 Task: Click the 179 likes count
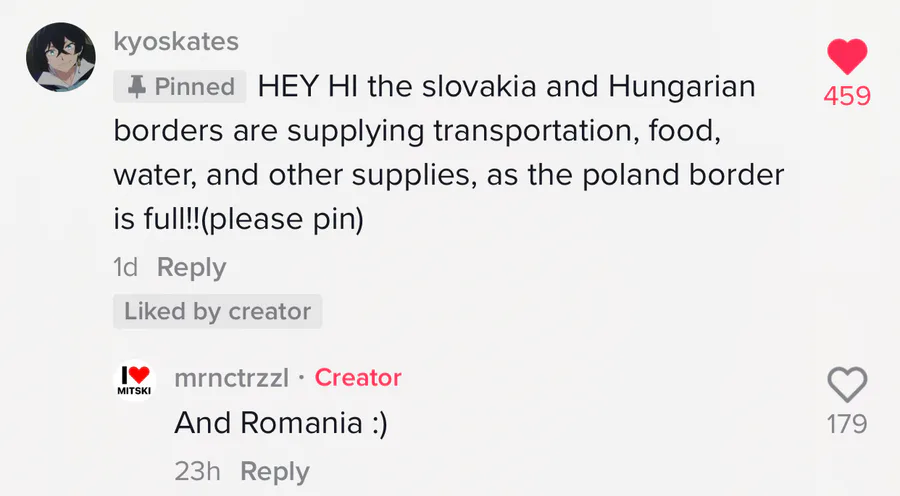point(846,424)
